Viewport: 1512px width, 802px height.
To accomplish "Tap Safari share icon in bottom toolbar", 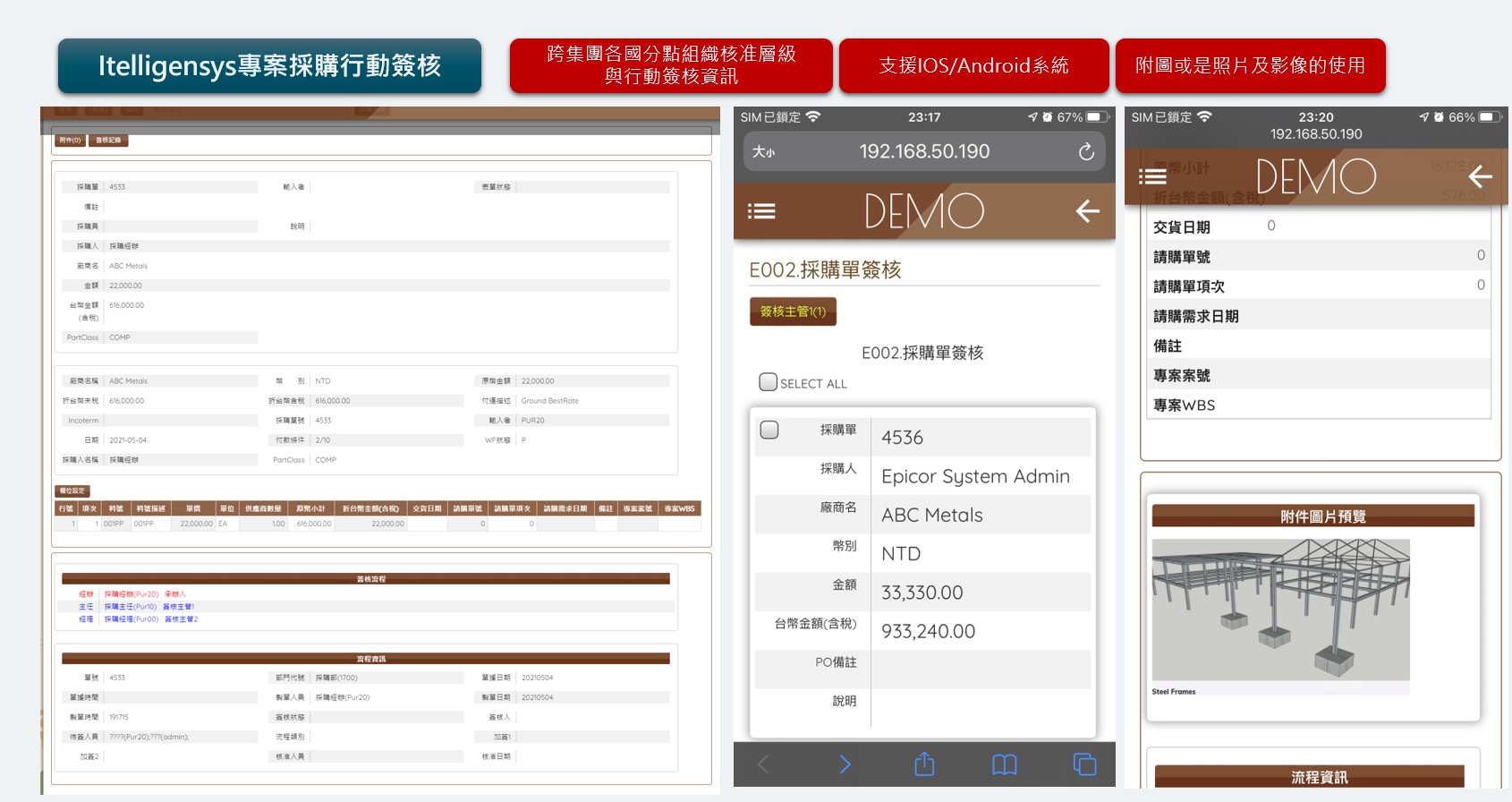I will [x=924, y=764].
